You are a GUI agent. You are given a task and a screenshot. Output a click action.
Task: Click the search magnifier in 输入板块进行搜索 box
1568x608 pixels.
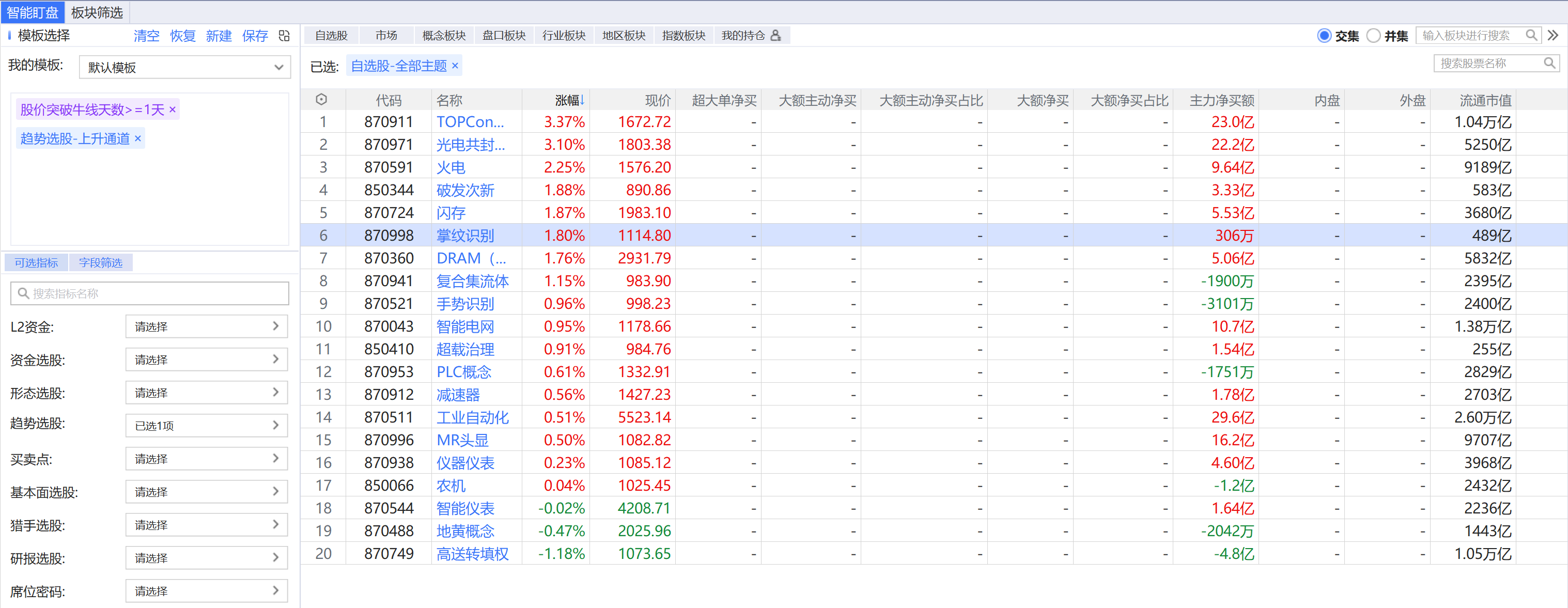(1531, 35)
